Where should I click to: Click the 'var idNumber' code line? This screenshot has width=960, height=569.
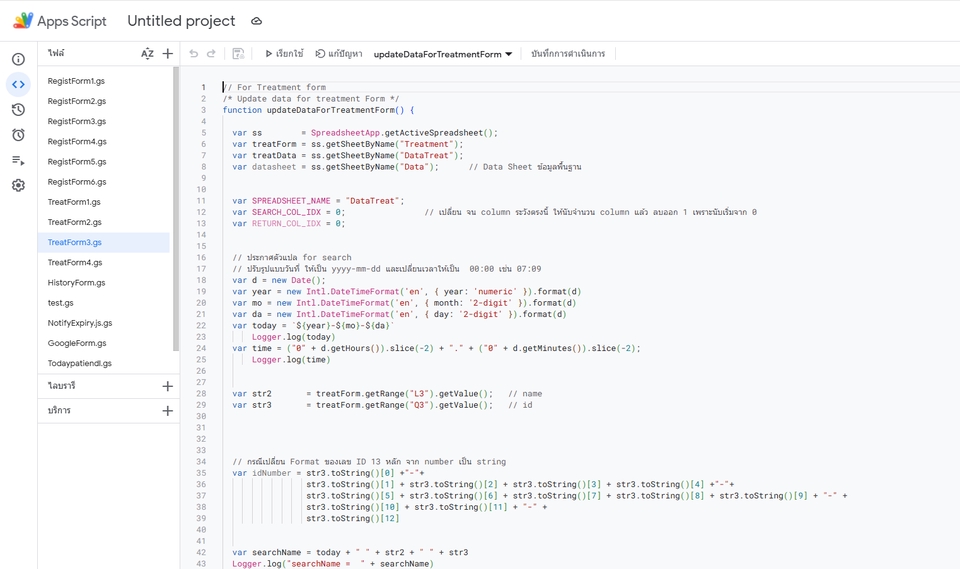pos(328,473)
